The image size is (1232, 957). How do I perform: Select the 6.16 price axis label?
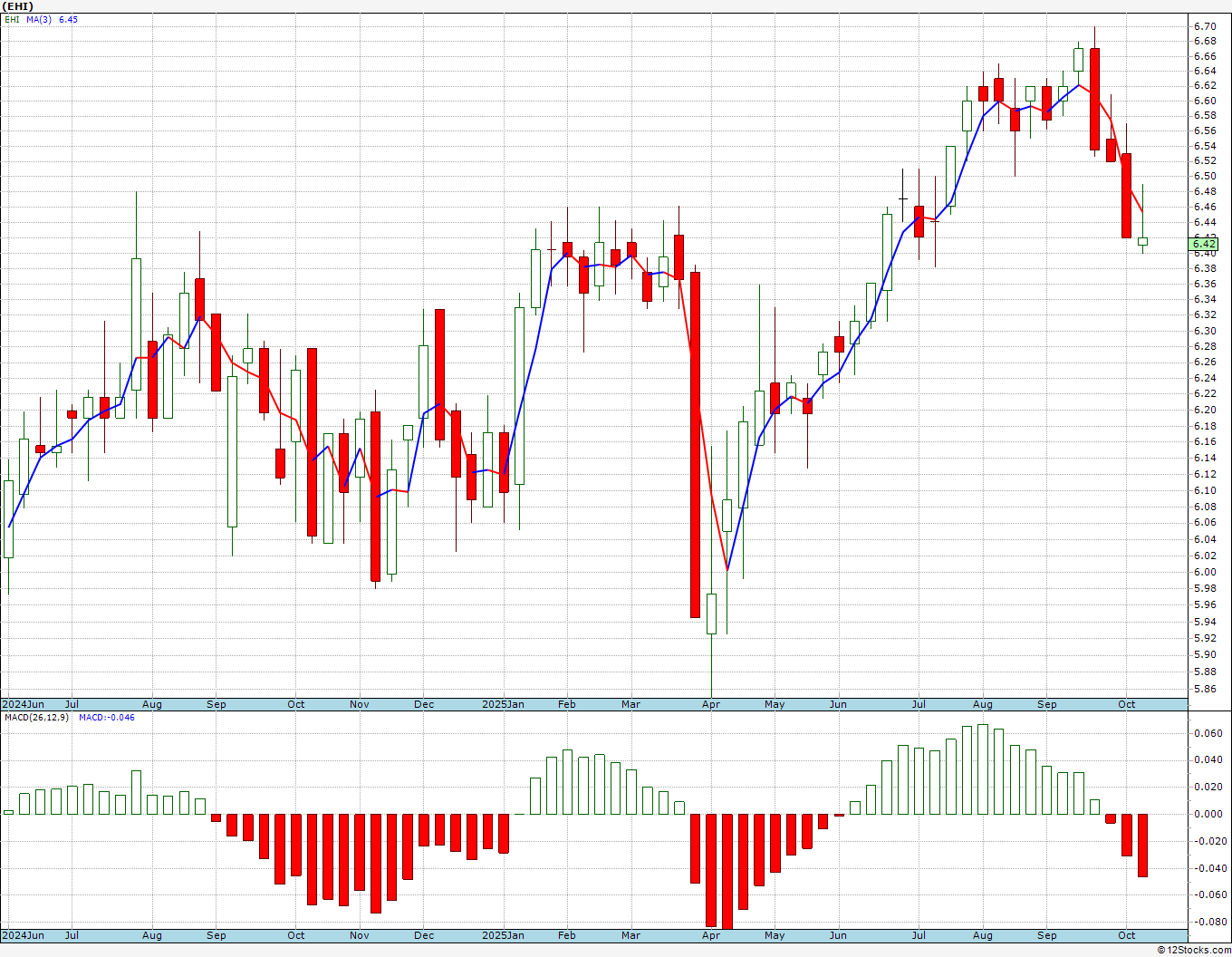click(x=1205, y=441)
